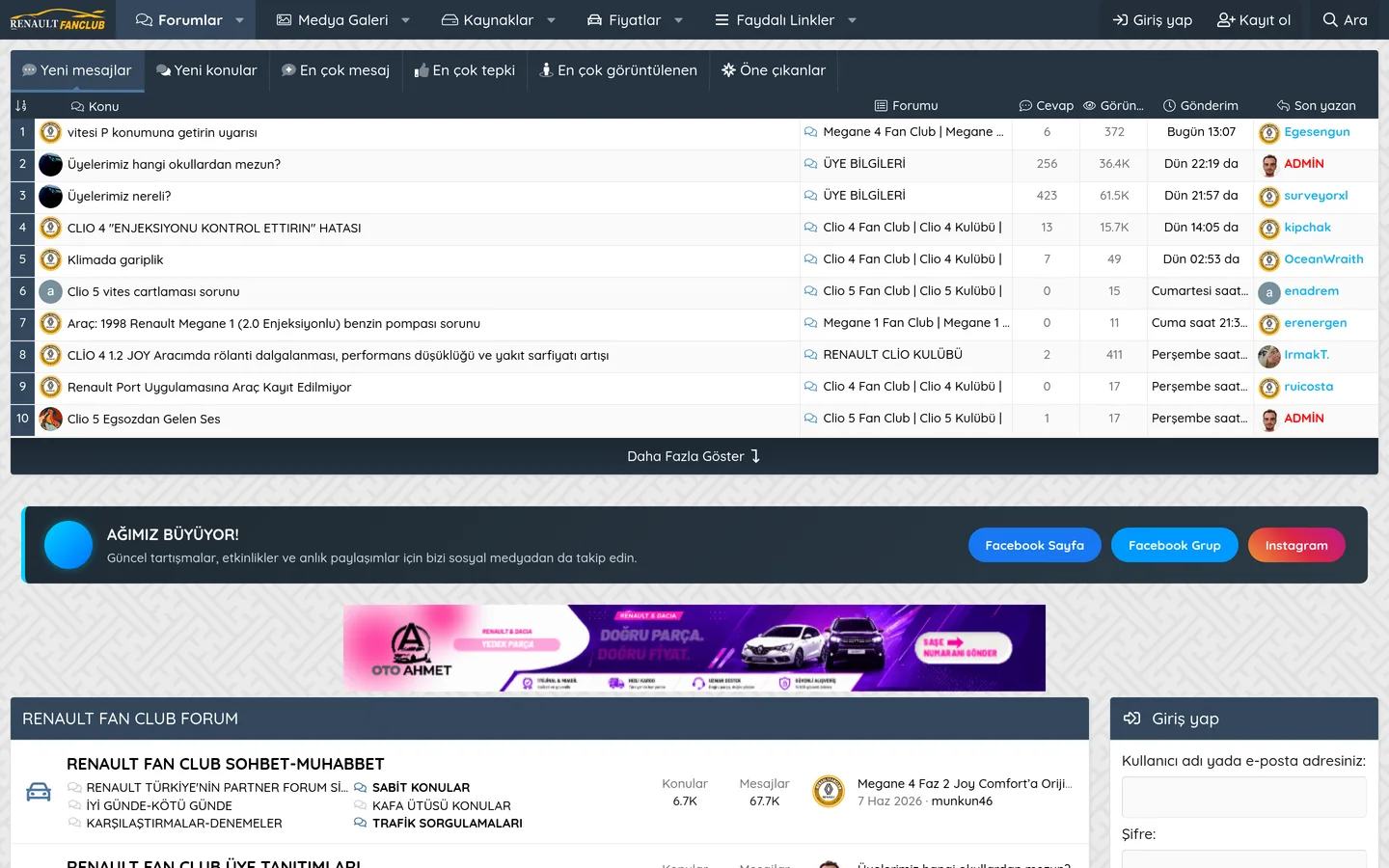
Task: Click surveyorxl's last-poster avatar
Action: coord(1269,197)
